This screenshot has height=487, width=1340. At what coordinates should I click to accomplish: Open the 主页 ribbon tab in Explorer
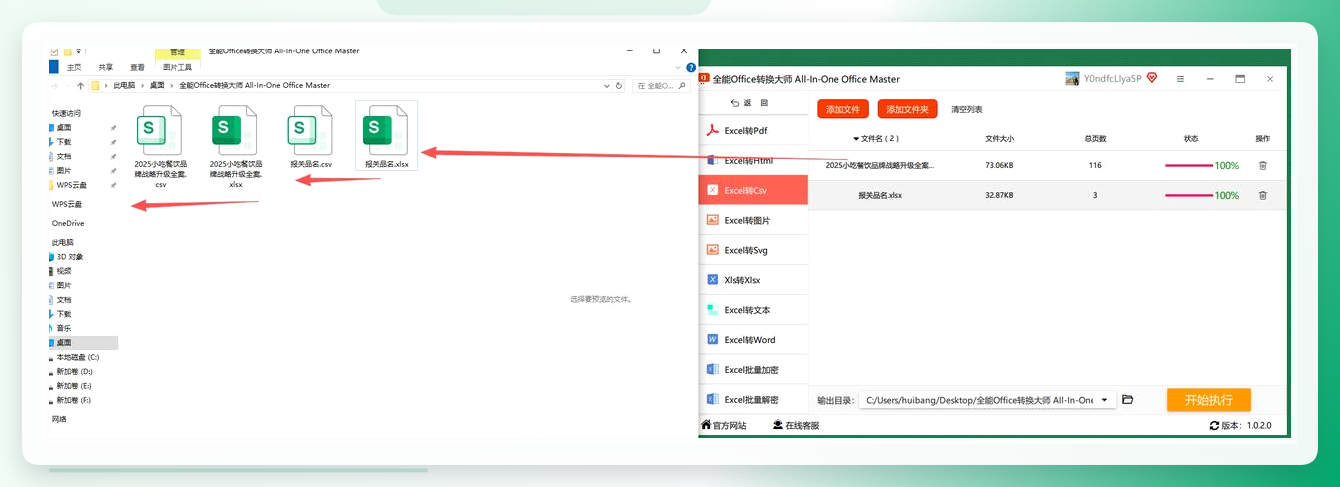[x=74, y=68]
